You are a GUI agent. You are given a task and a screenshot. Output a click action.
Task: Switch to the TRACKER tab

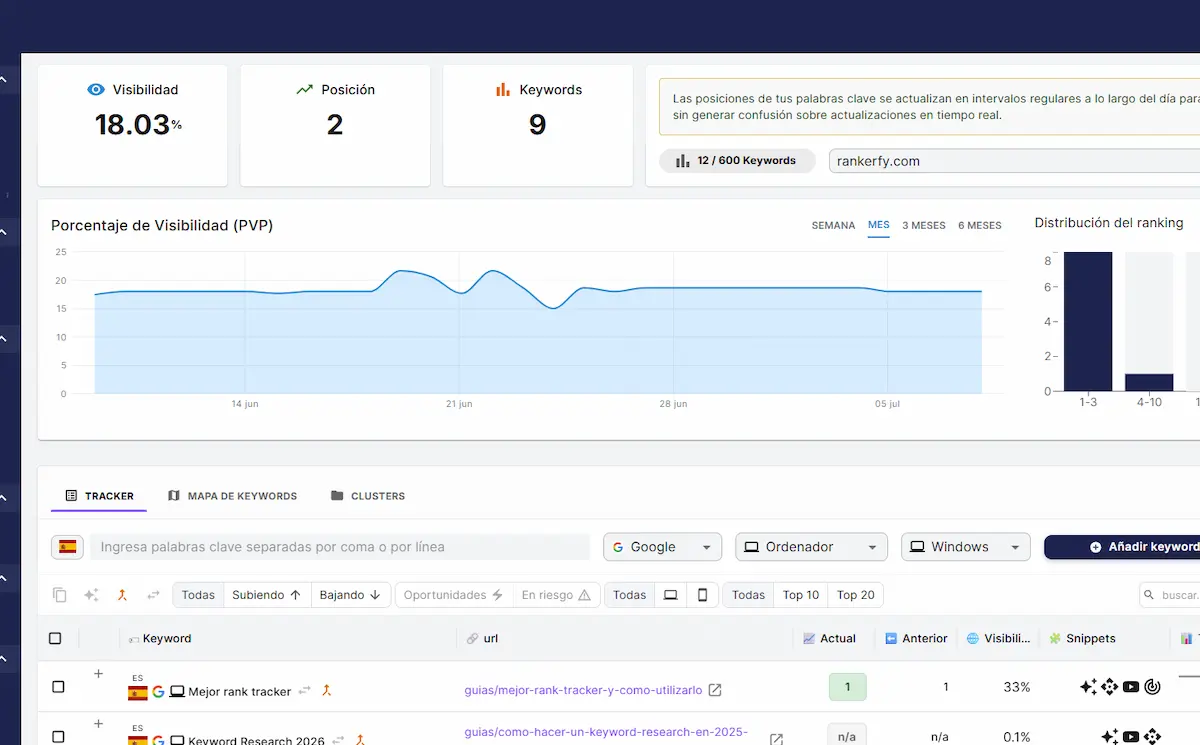99,496
